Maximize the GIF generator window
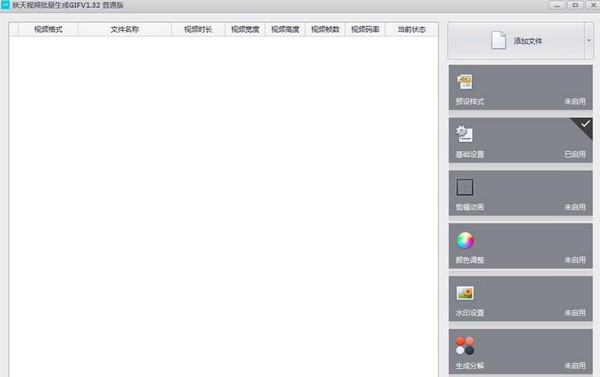Image resolution: width=600 pixels, height=377 pixels. pyautogui.click(x=575, y=5)
